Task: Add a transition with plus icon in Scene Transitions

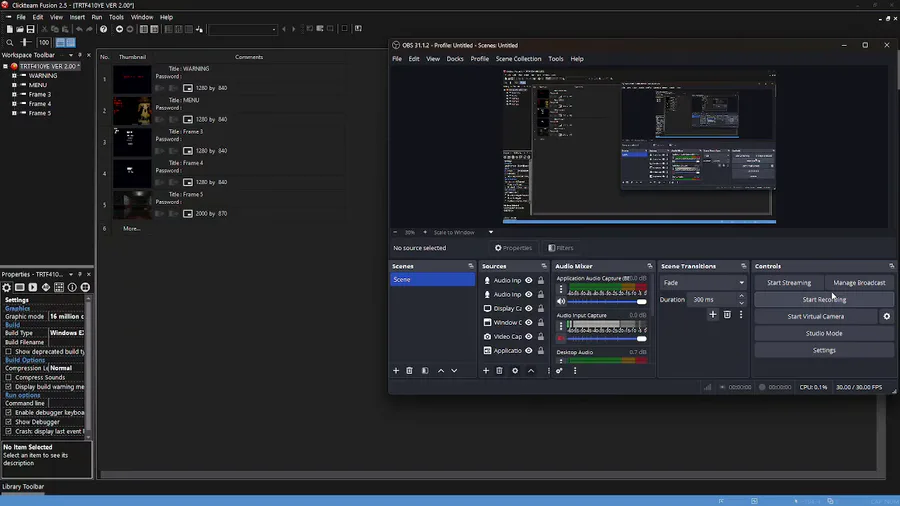Action: (x=712, y=314)
